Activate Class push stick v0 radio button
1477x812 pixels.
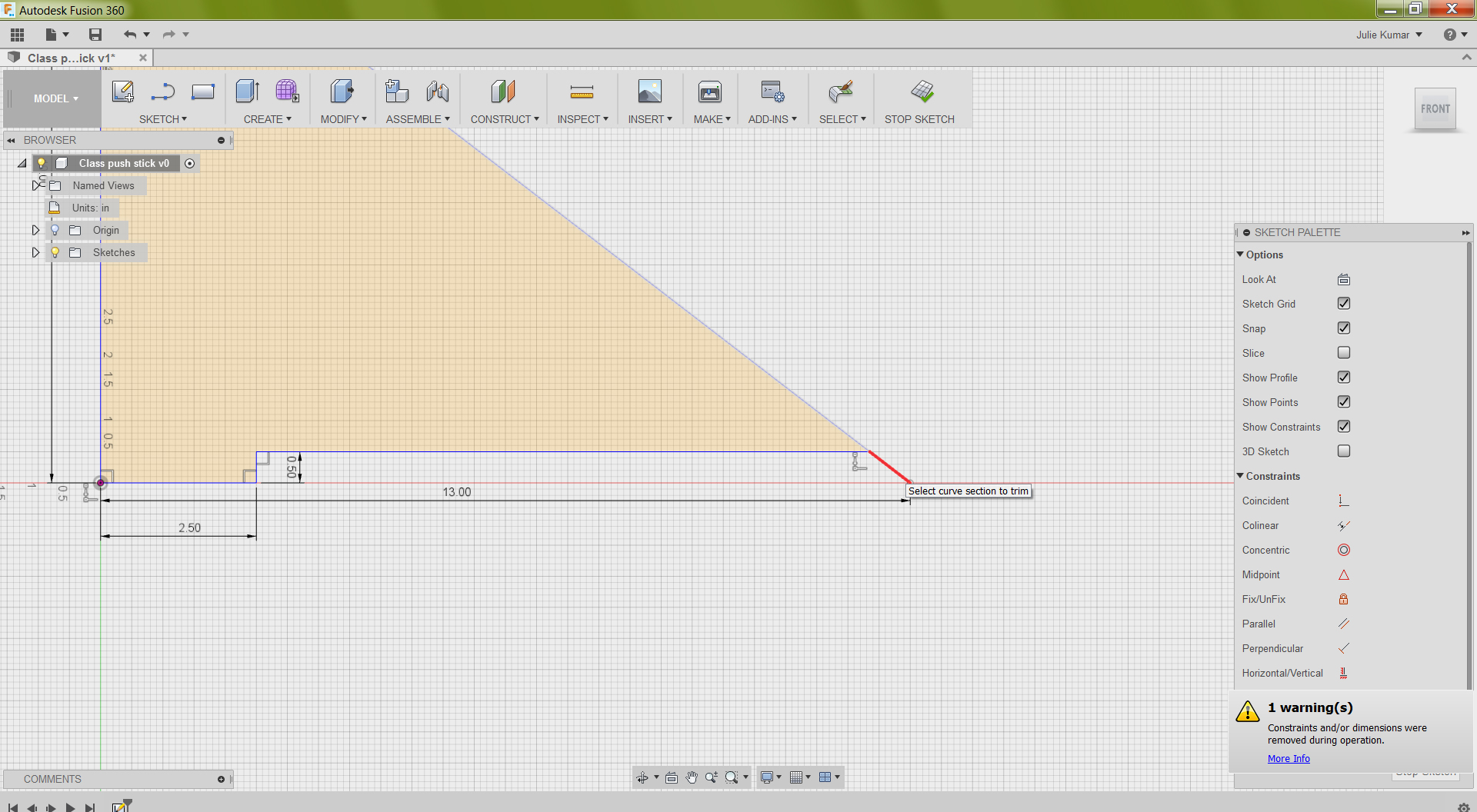tap(190, 163)
